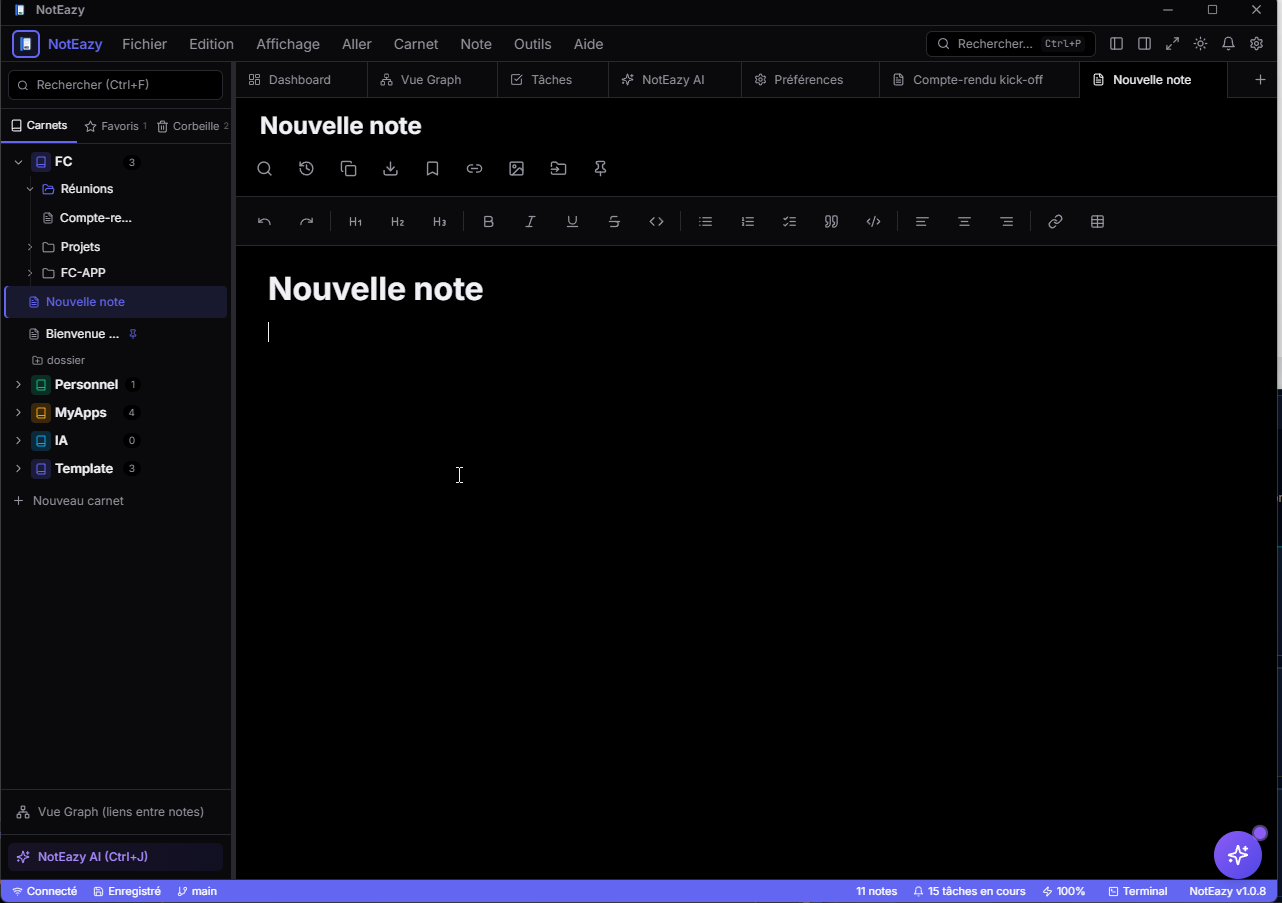The width and height of the screenshot is (1282, 903).
Task: Toggle strikethrough formatting
Action: [x=614, y=222]
